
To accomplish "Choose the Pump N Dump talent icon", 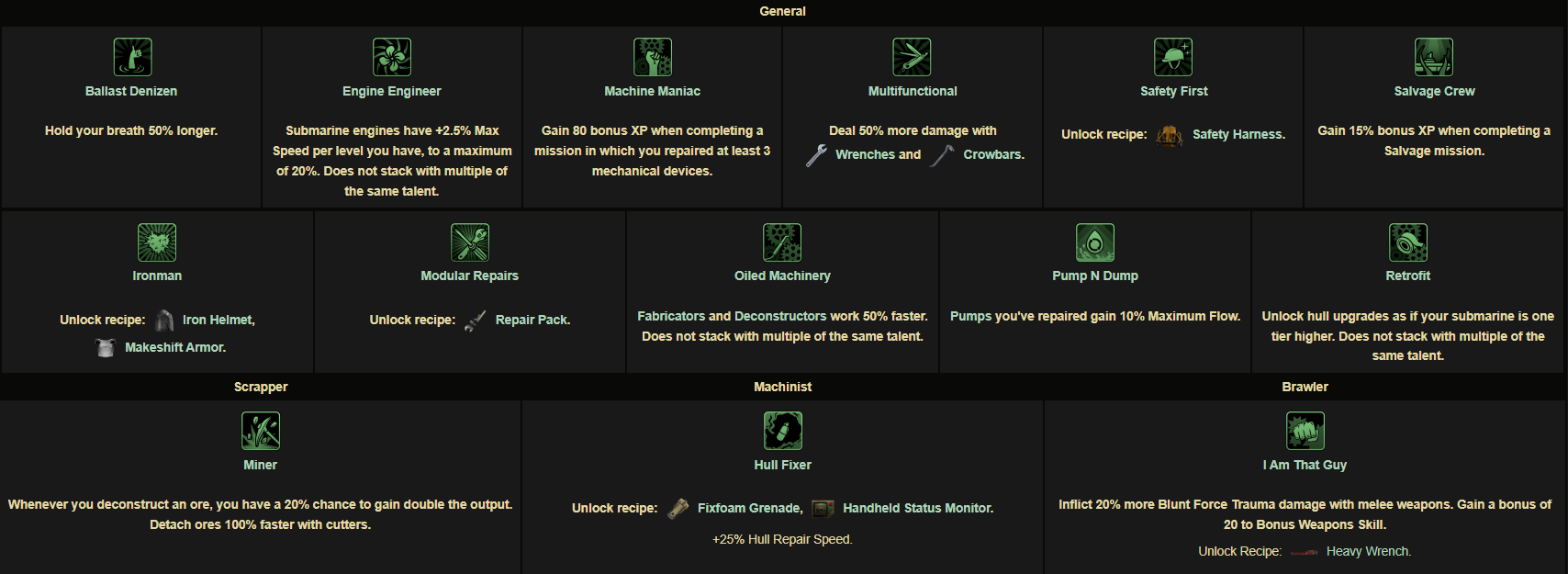I will 1095,242.
